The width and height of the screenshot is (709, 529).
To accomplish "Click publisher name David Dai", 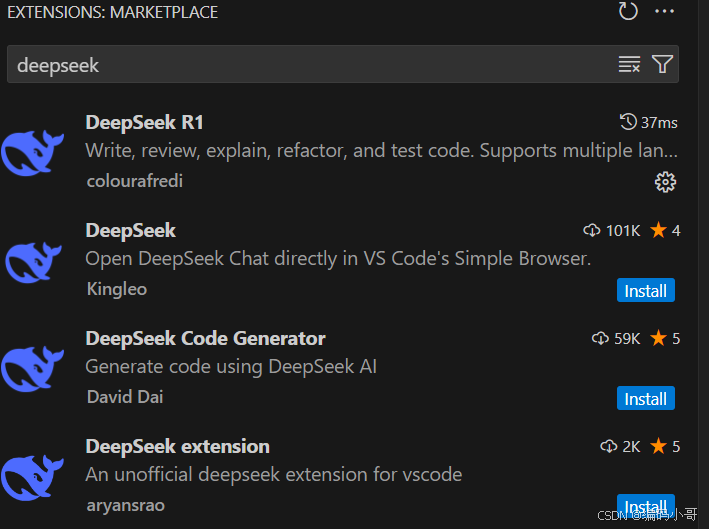I will (x=125, y=397).
